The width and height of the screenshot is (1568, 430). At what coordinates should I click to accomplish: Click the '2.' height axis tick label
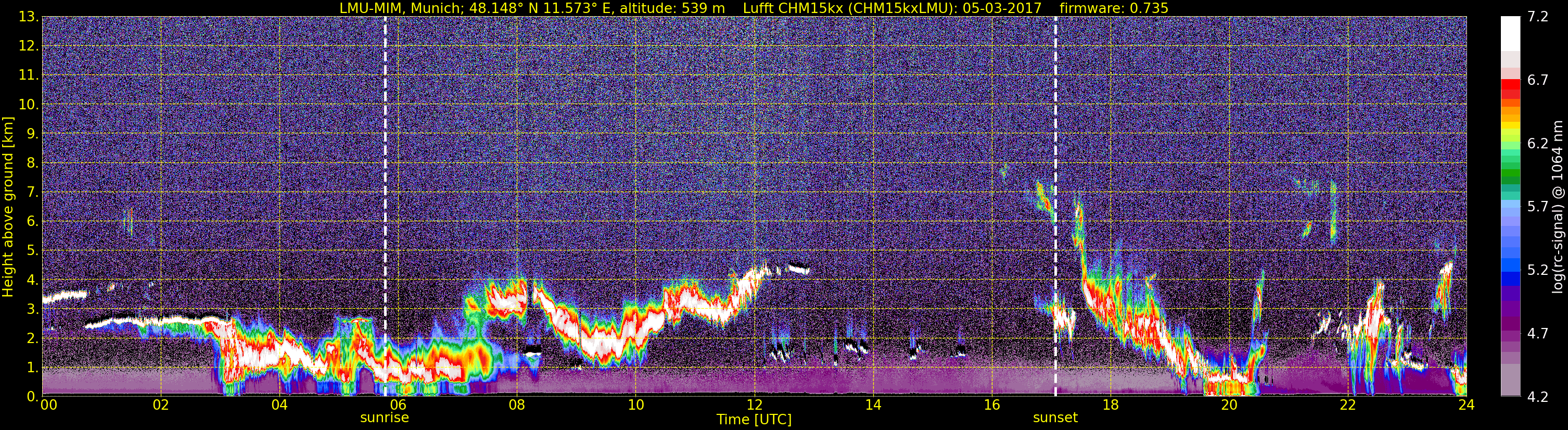pos(33,338)
